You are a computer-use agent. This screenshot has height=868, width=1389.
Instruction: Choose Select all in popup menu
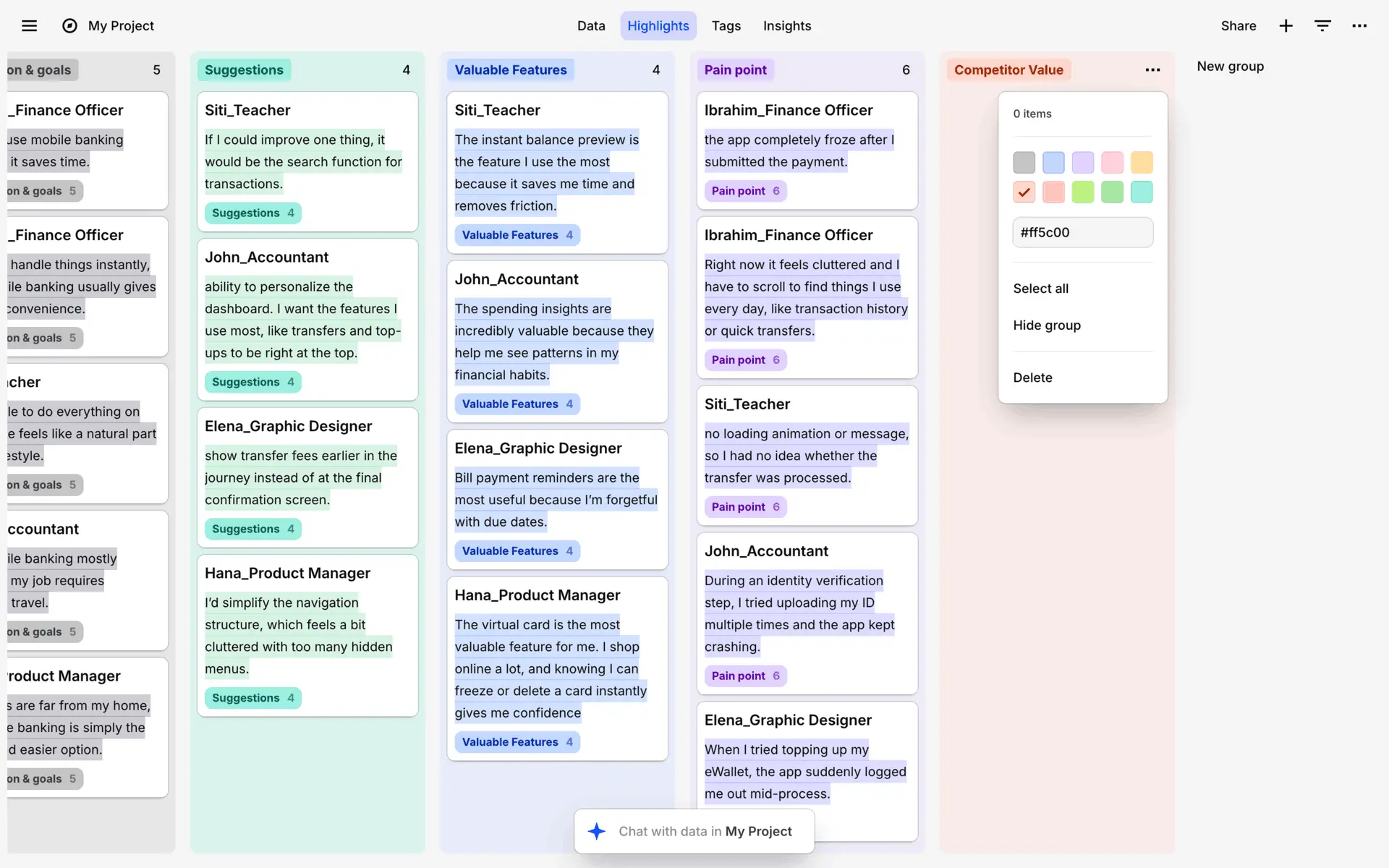[x=1040, y=289]
